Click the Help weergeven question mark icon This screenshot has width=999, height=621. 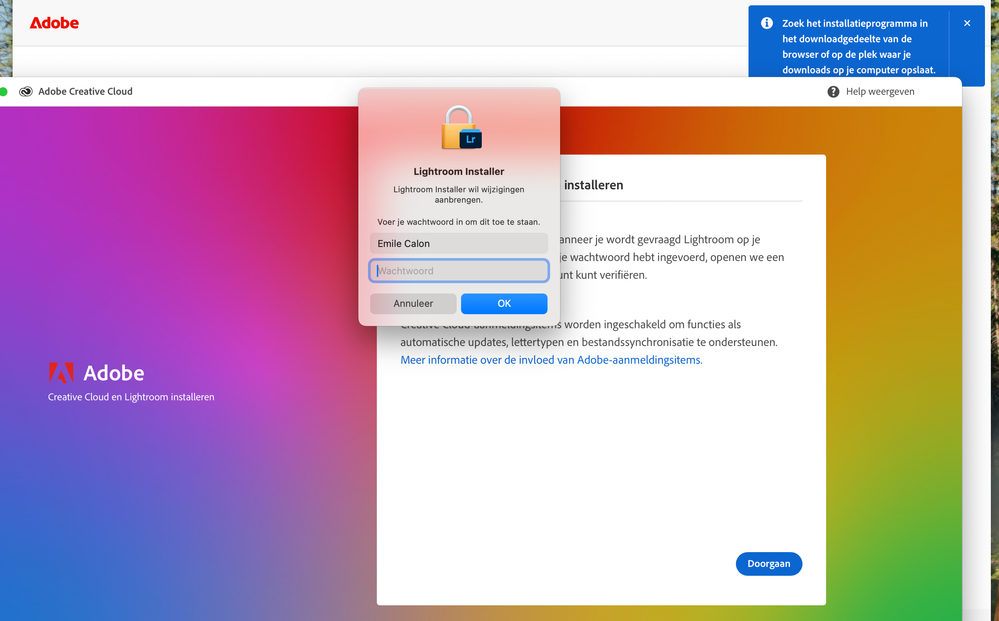[833, 92]
